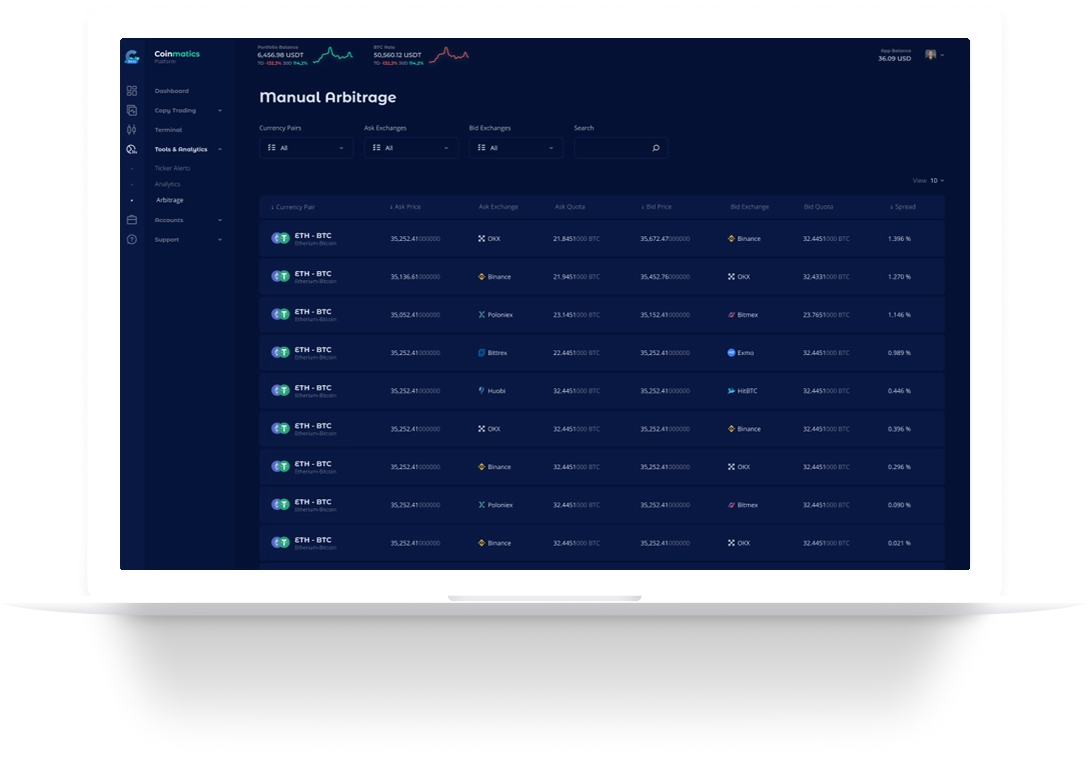The width and height of the screenshot is (1088, 768).
Task: Click the BTC Rate red sparkline chart
Action: pos(449,55)
